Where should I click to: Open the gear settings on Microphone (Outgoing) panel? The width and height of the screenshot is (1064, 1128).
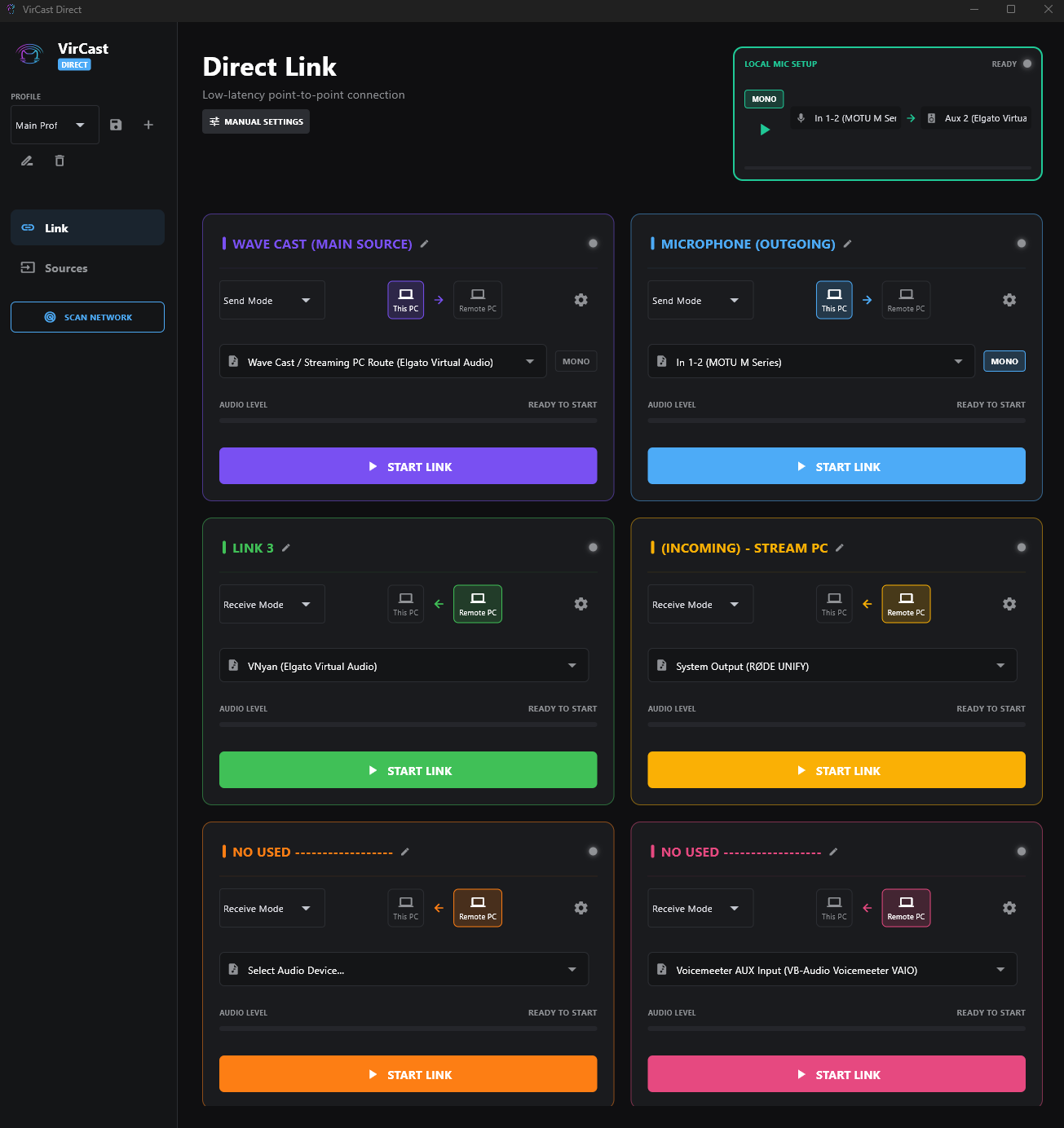point(1009,300)
